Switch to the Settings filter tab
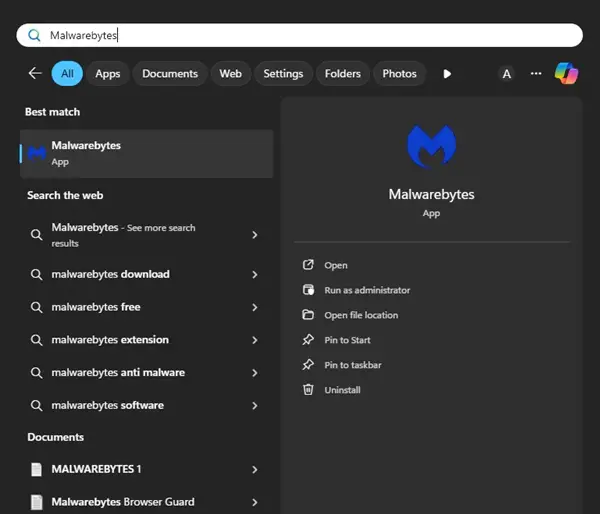The image size is (600, 514). click(x=283, y=73)
